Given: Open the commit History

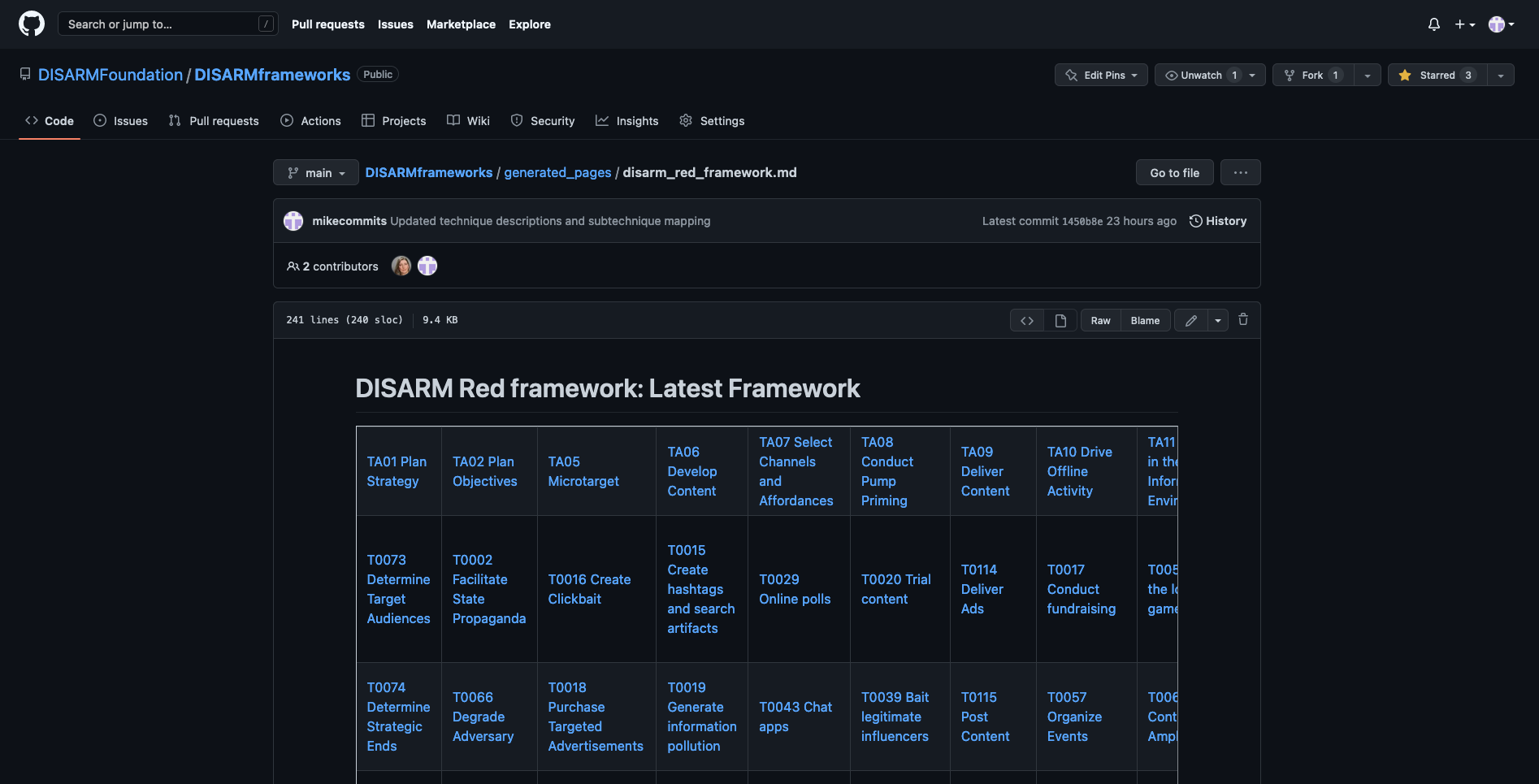Looking at the screenshot, I should [x=1218, y=221].
